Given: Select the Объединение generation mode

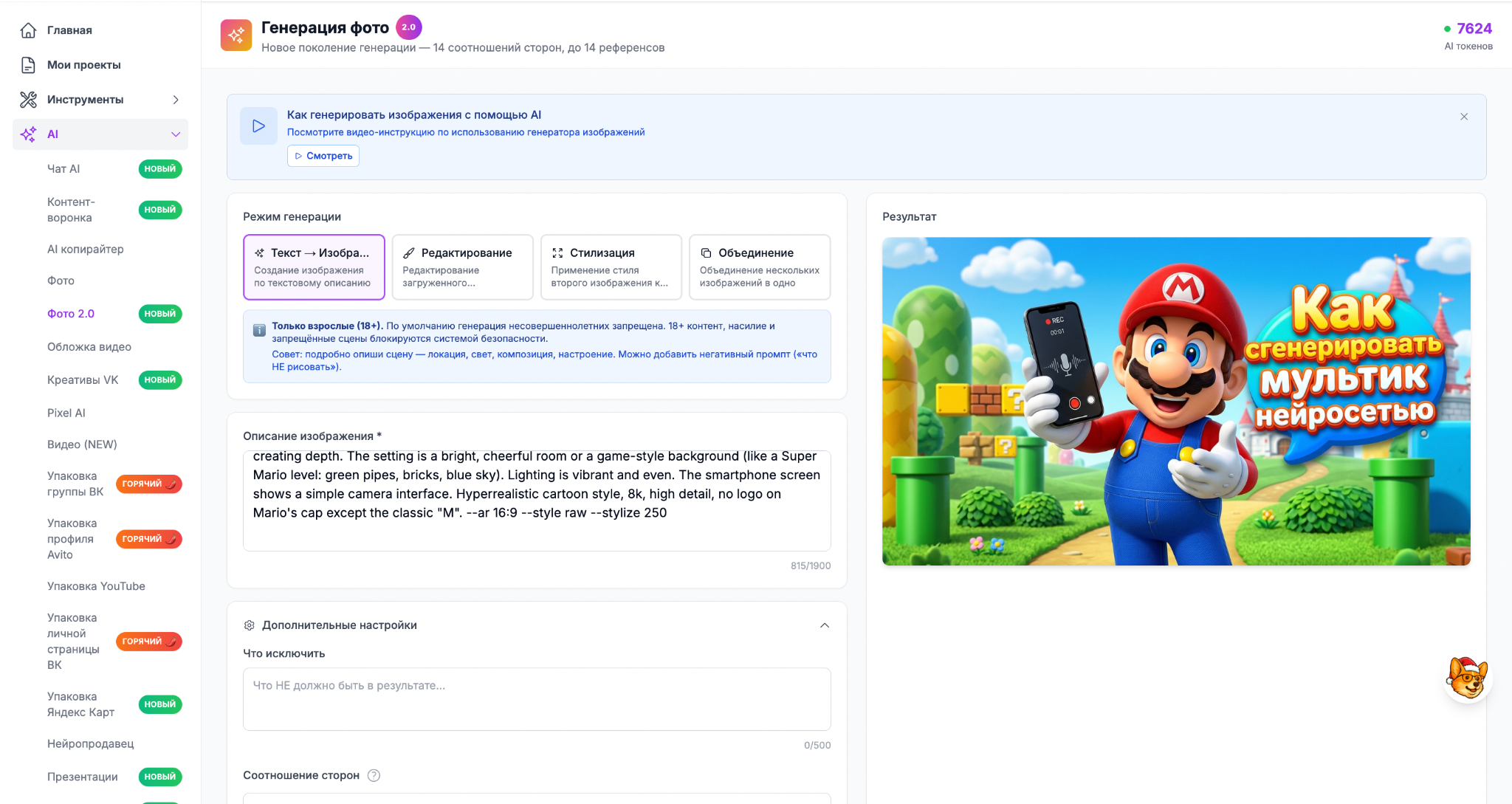Looking at the screenshot, I should [x=760, y=267].
